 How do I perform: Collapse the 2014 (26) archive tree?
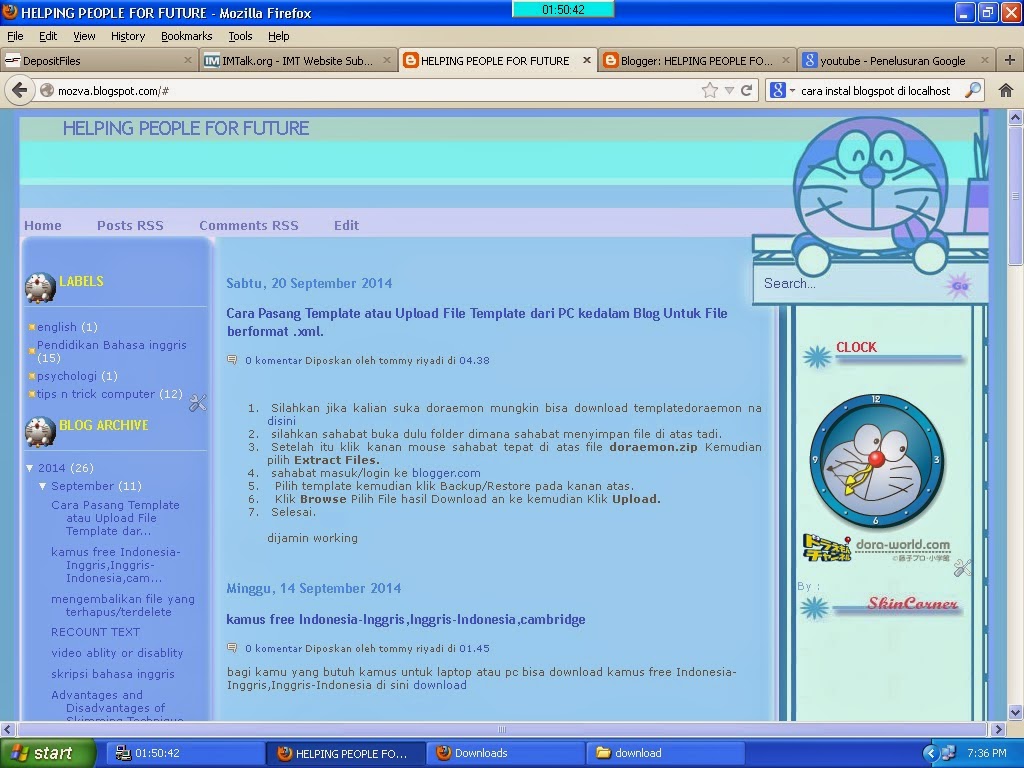pyautogui.click(x=29, y=467)
